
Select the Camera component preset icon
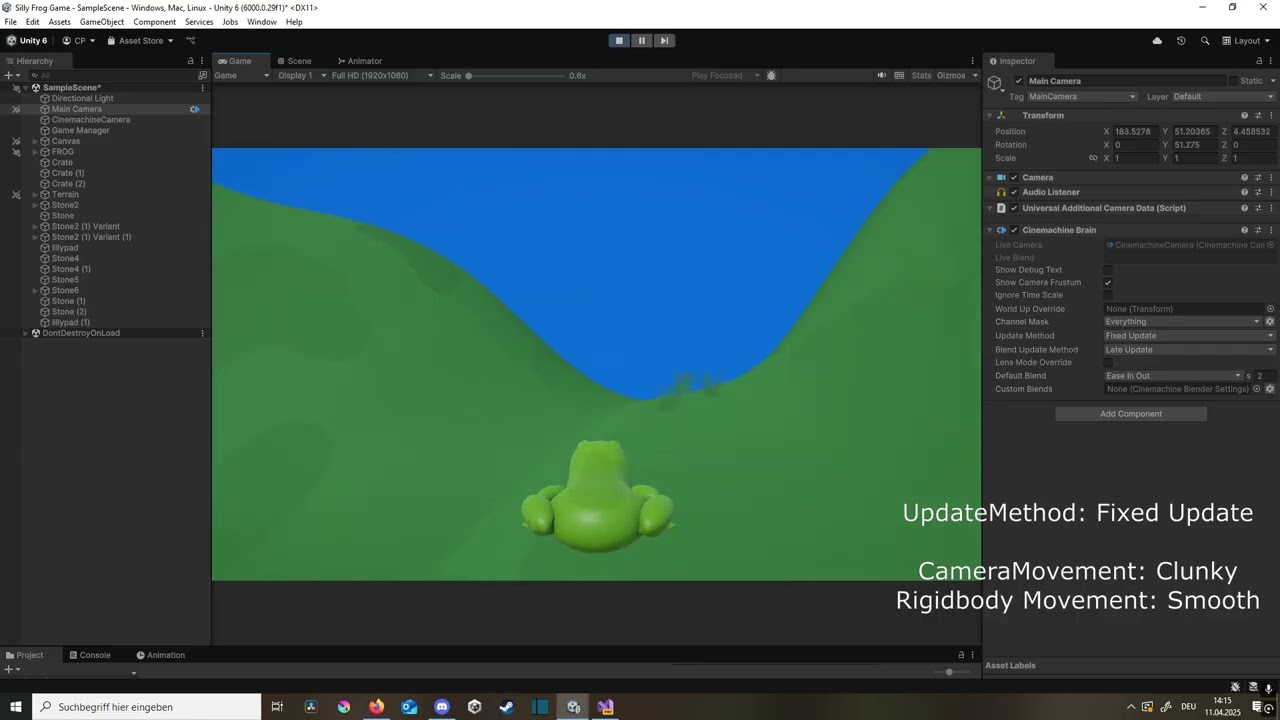point(1257,177)
